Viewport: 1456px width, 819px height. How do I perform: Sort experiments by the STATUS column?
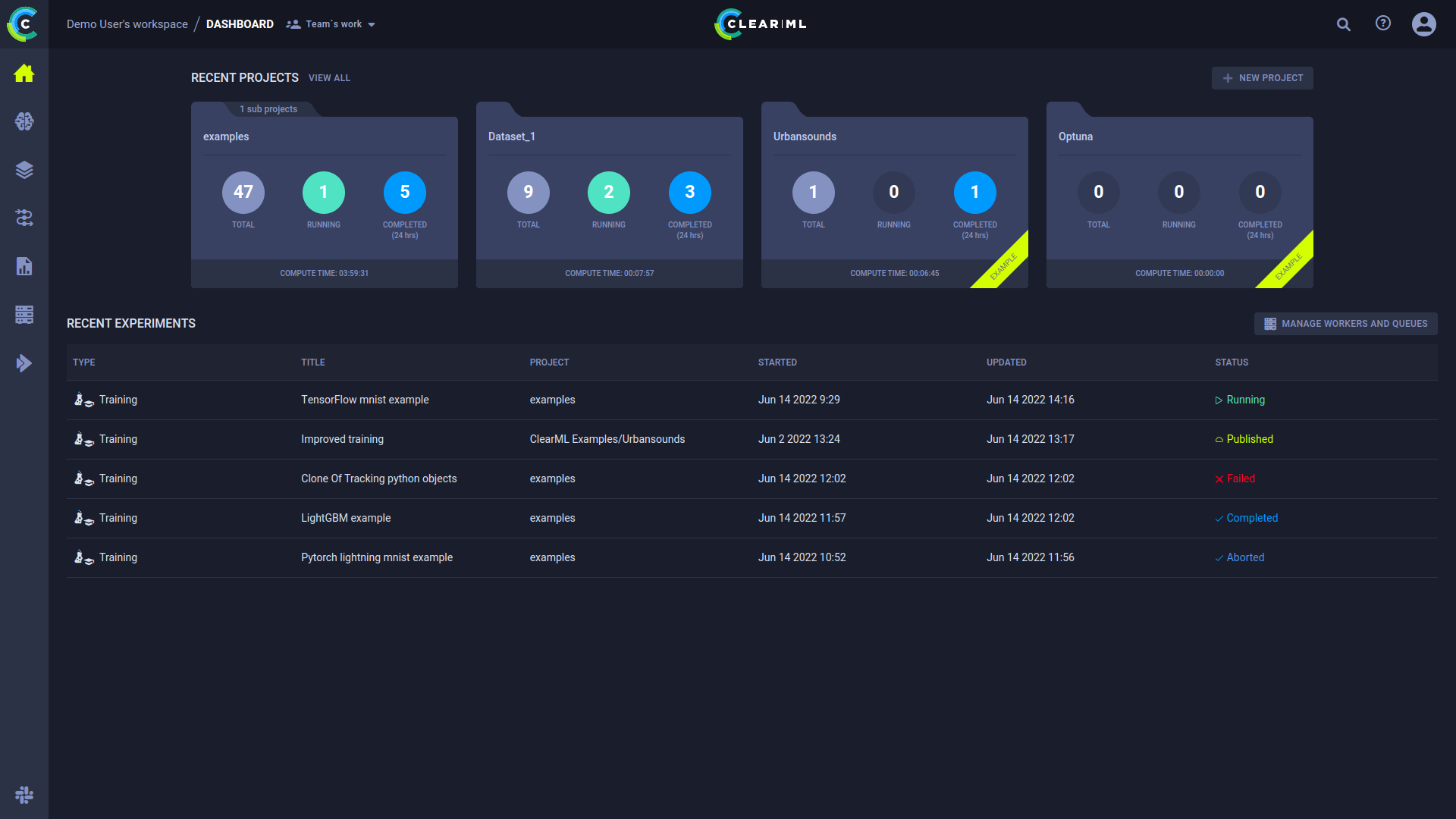point(1231,362)
